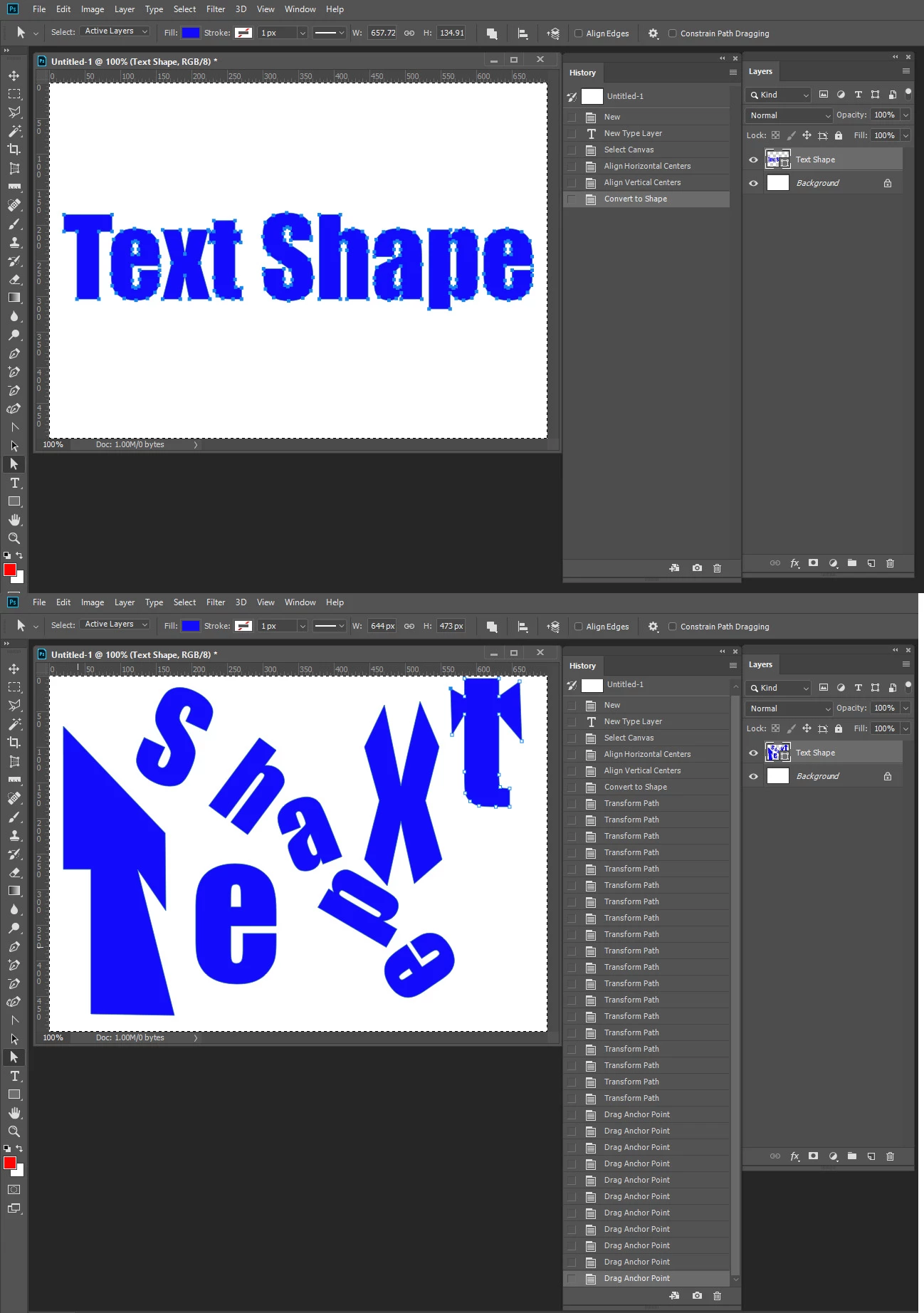Select the Hand tool in the top window
The image size is (924, 1313).
(14, 520)
